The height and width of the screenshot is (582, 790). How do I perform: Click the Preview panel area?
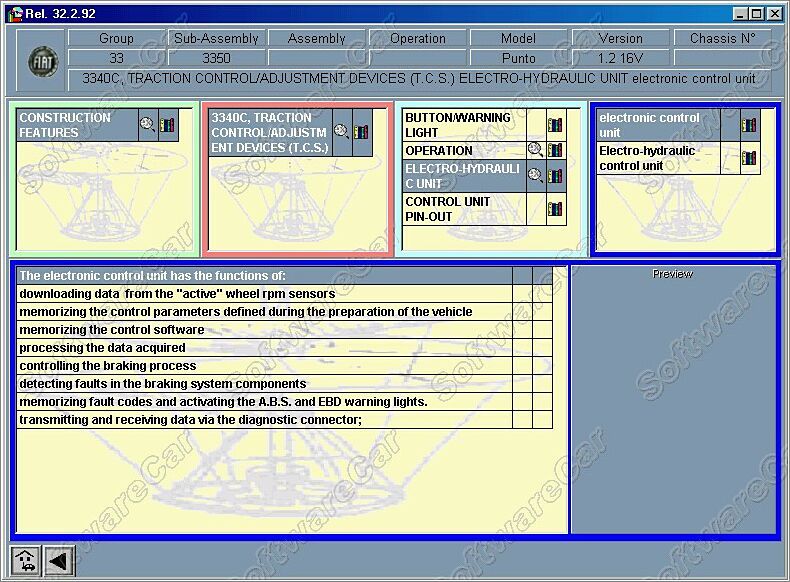[x=672, y=400]
